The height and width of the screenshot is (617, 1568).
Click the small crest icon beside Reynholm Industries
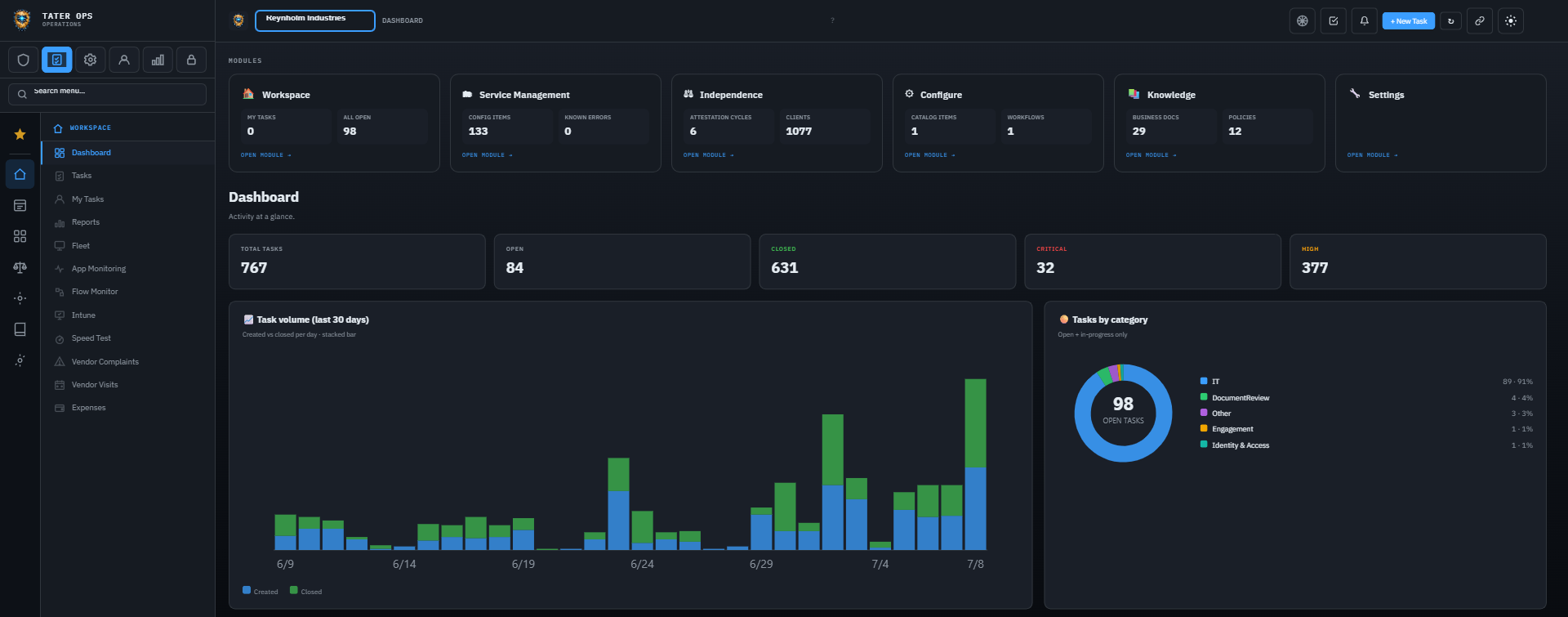click(x=238, y=20)
